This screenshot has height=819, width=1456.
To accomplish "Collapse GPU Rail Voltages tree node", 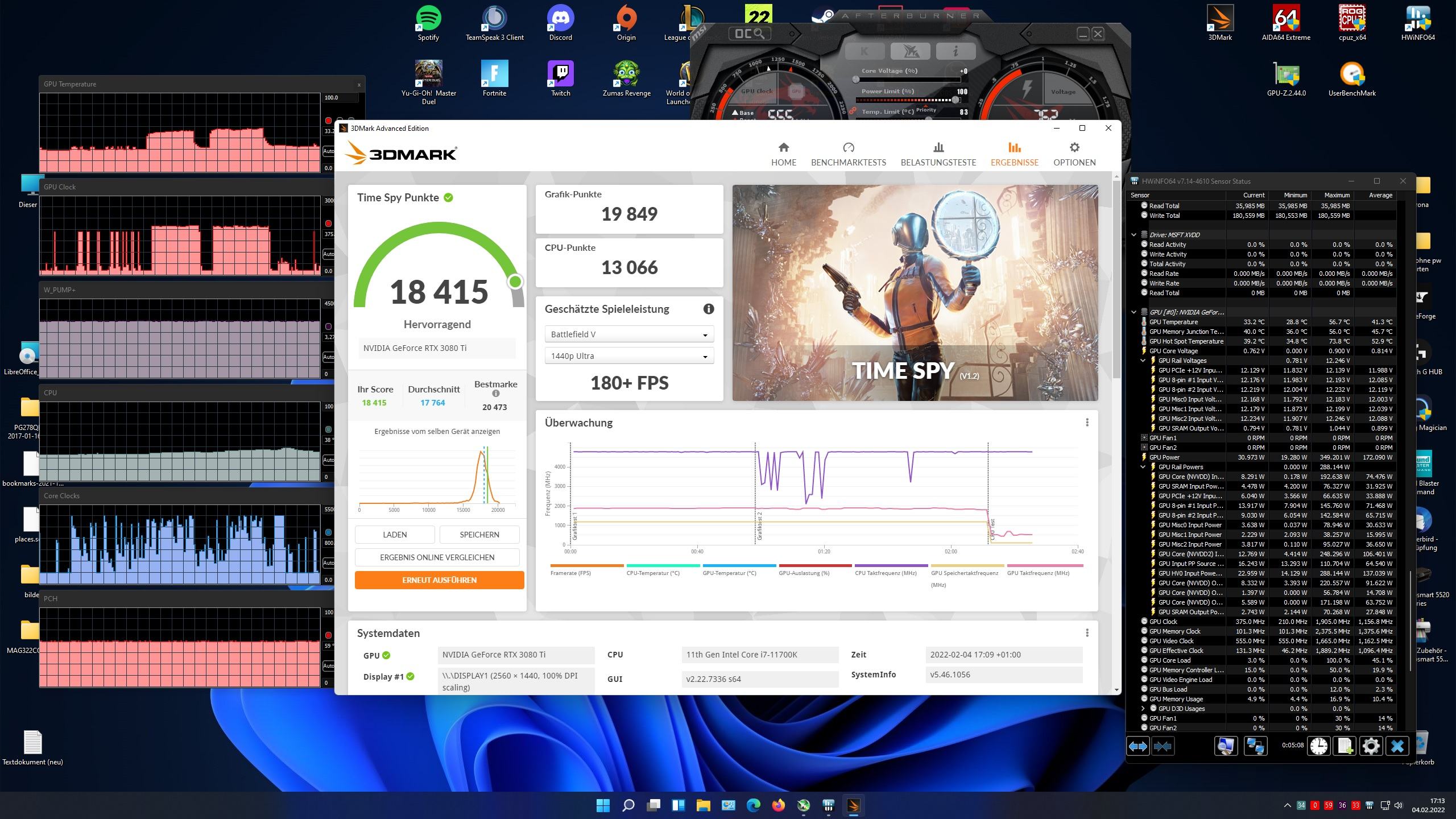I will tap(1143, 361).
